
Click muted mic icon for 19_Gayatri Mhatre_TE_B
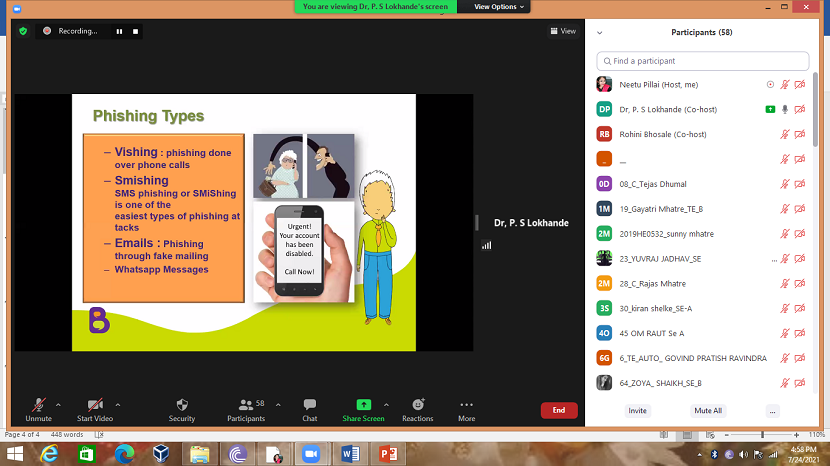(x=784, y=209)
